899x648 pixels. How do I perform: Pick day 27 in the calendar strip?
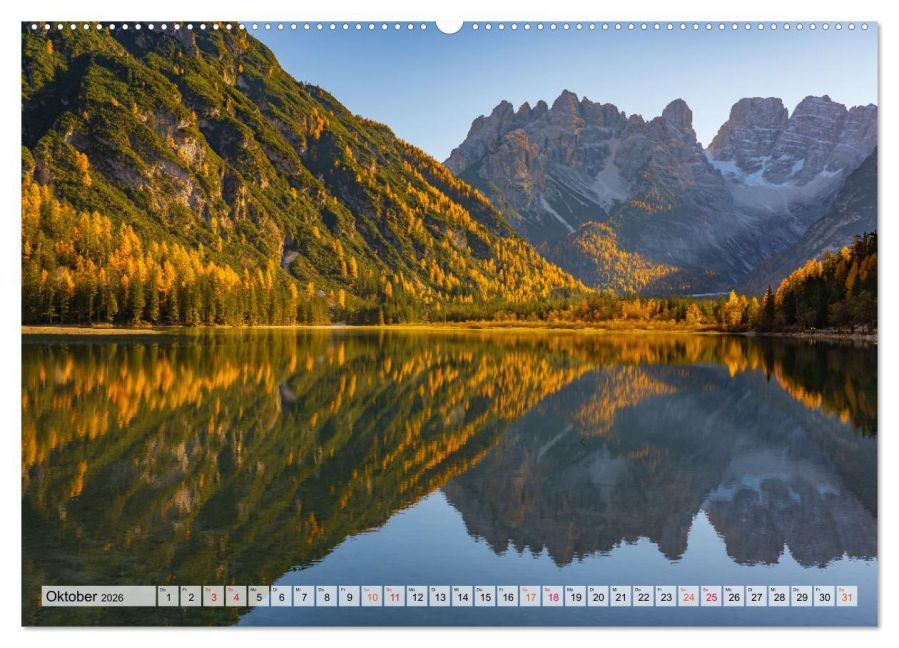tap(757, 596)
